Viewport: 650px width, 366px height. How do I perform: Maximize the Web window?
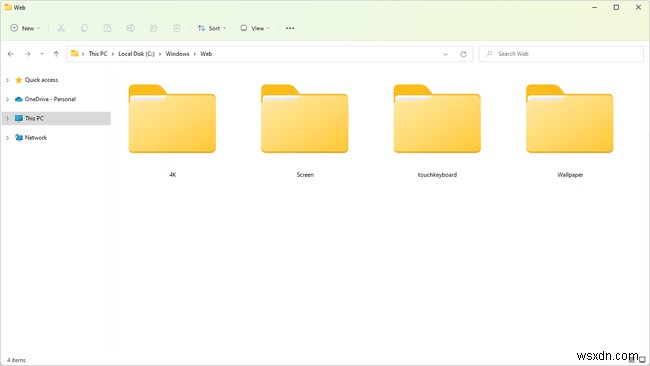tap(616, 7)
